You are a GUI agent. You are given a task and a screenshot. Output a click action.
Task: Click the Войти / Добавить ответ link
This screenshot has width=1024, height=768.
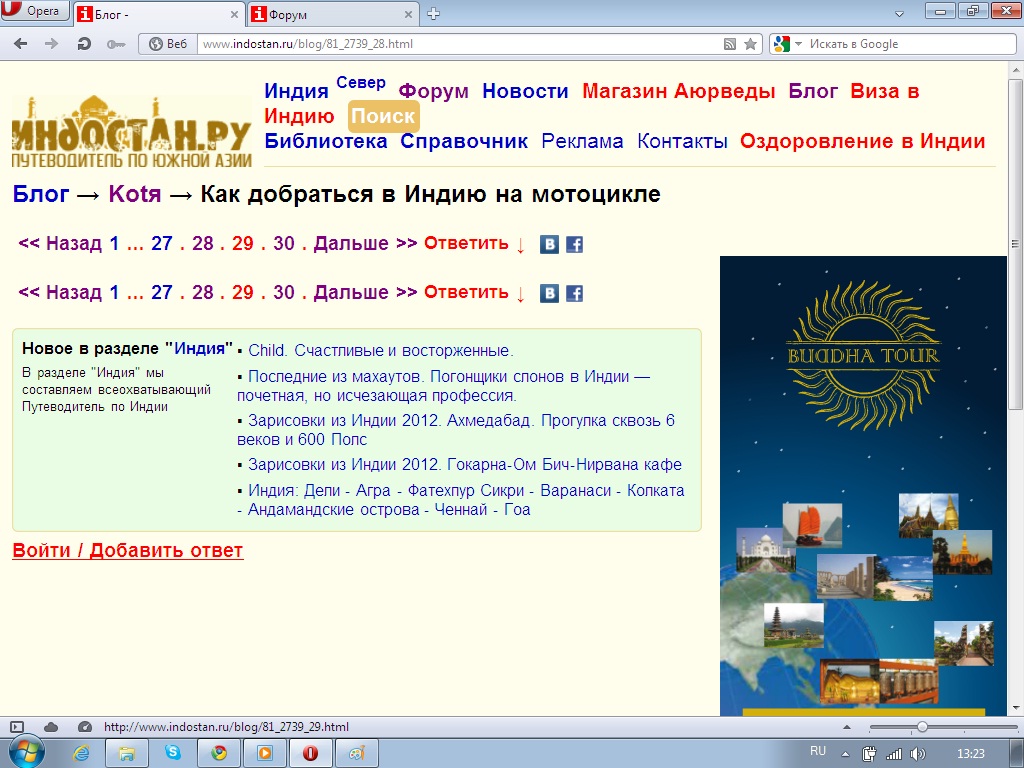127,550
